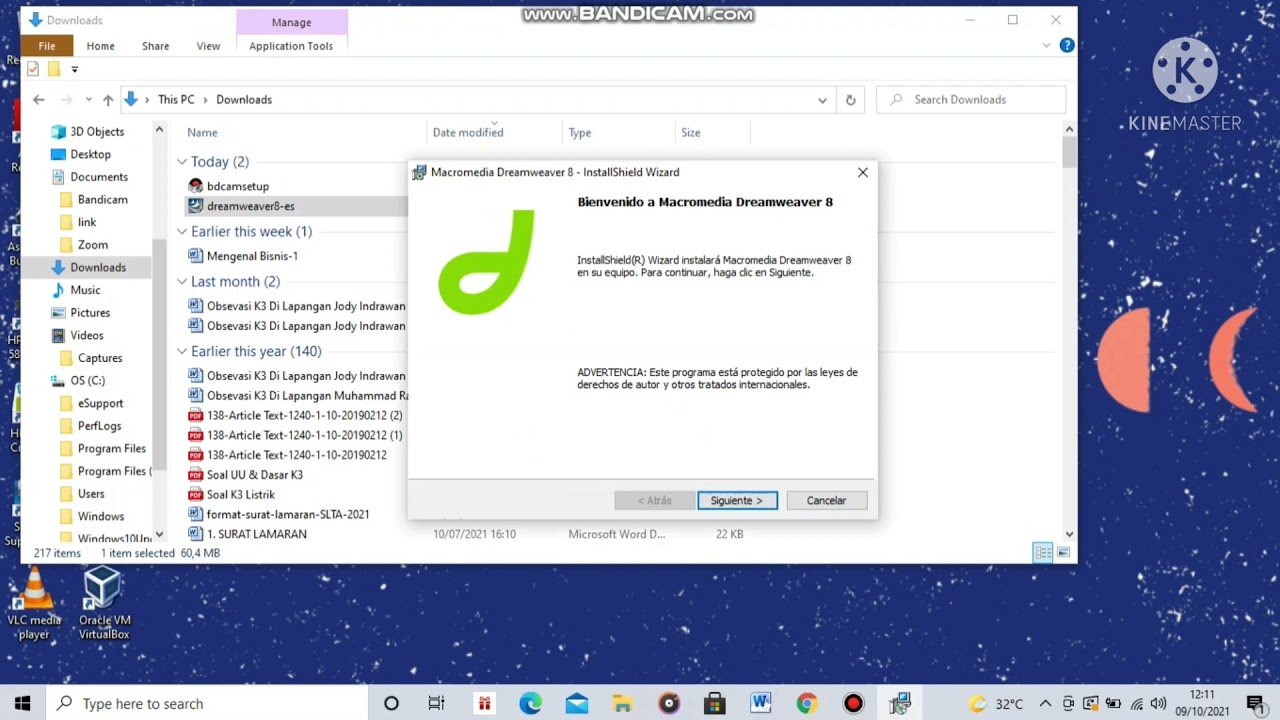Open Music in navigation pane

tap(85, 290)
